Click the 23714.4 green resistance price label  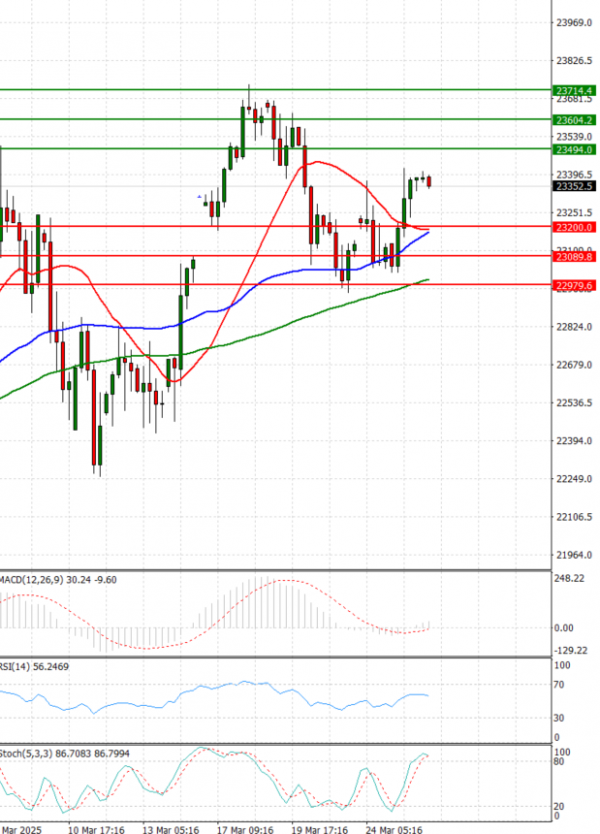tap(574, 90)
